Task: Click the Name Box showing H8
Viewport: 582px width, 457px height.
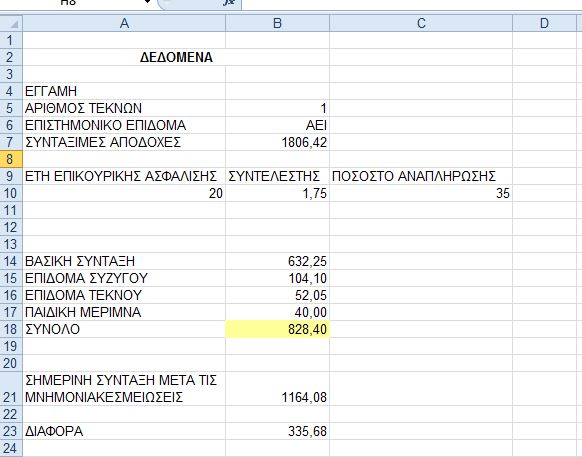Action: pos(74,2)
